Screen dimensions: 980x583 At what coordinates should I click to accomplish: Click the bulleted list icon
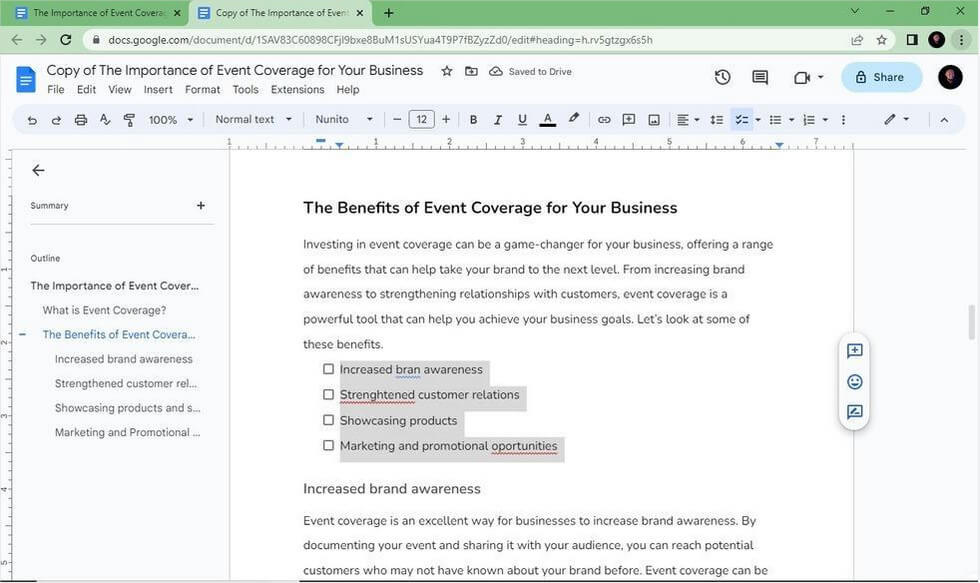coord(775,119)
